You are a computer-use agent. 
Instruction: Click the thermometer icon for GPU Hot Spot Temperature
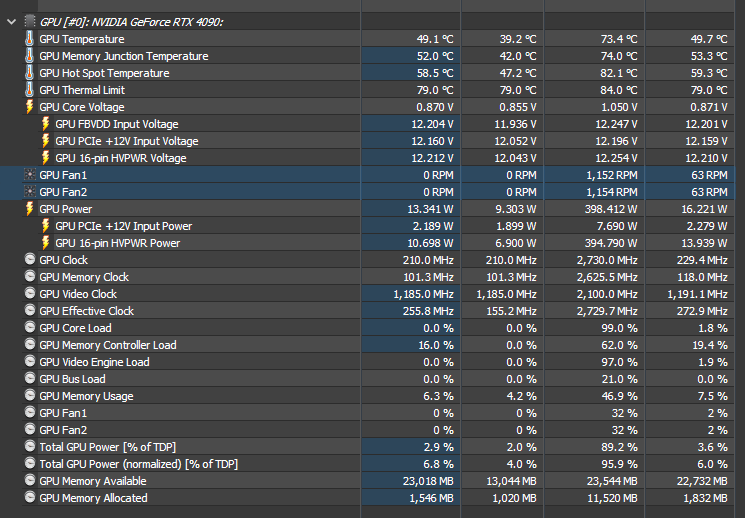point(30,73)
